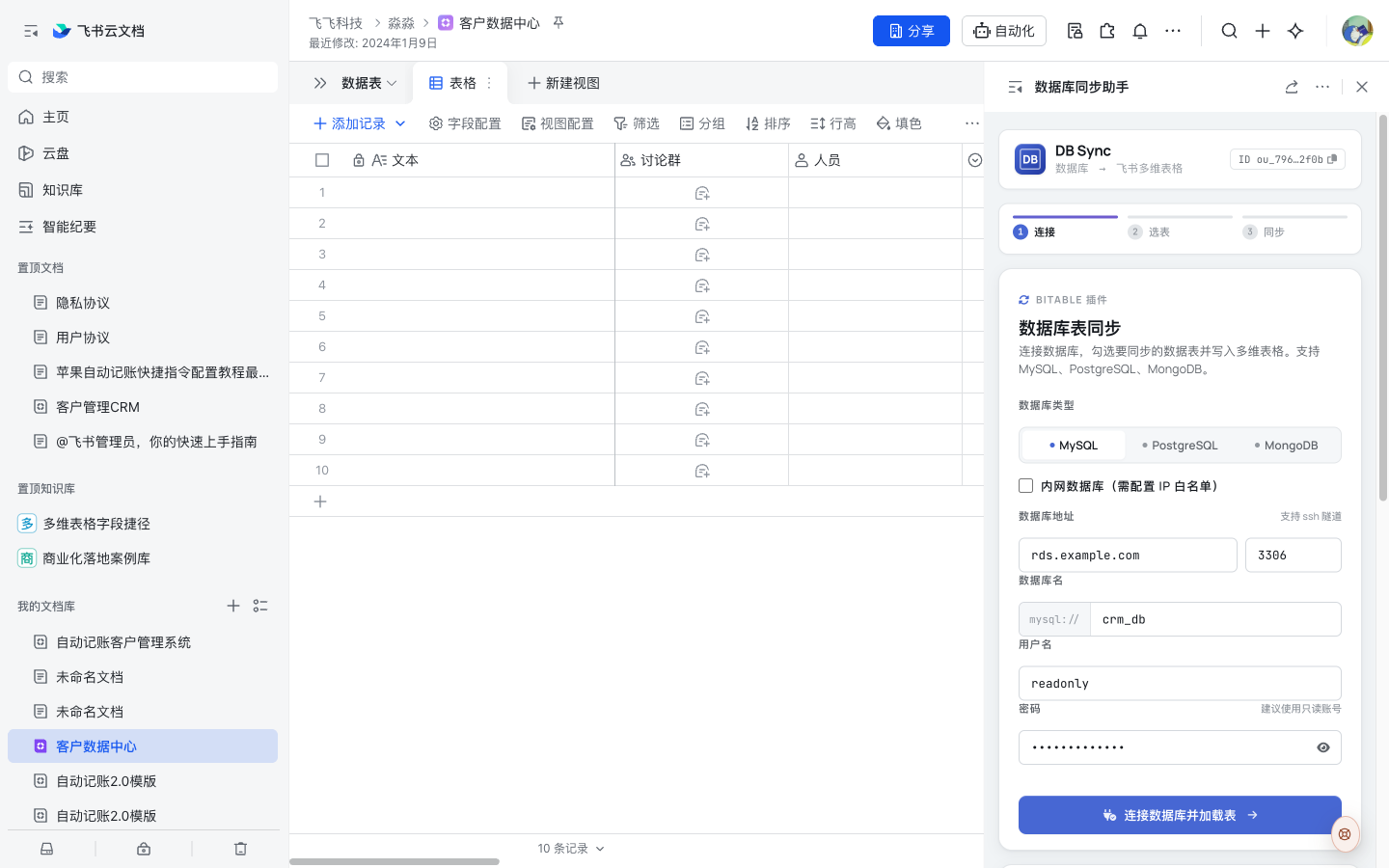Expand the data table sidebar double chevron
Image resolution: width=1389 pixels, height=868 pixels.
(x=320, y=84)
